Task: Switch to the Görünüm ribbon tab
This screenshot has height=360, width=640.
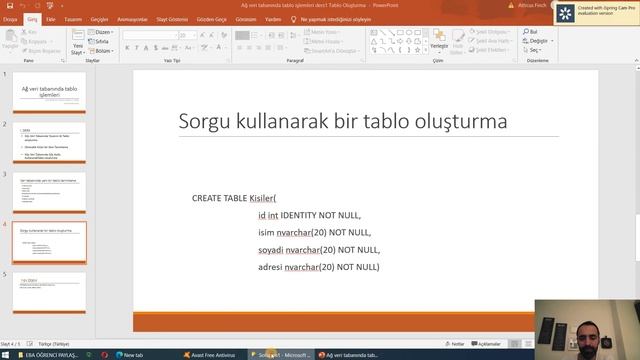Action: click(x=246, y=19)
